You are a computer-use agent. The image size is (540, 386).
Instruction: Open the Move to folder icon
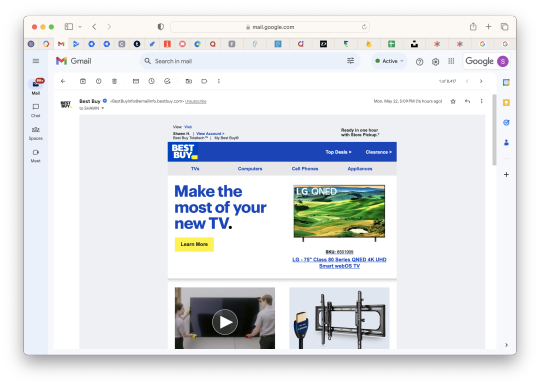click(189, 81)
